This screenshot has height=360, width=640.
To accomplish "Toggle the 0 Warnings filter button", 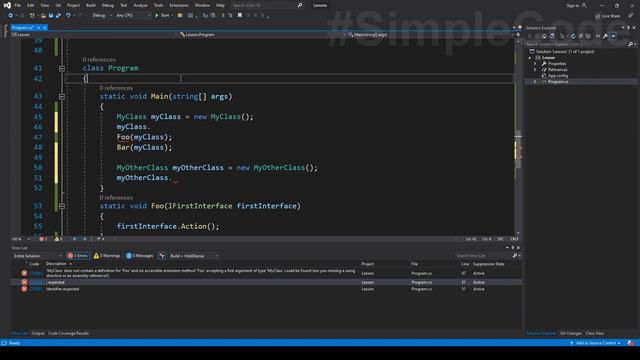I will pyautogui.click(x=107, y=256).
